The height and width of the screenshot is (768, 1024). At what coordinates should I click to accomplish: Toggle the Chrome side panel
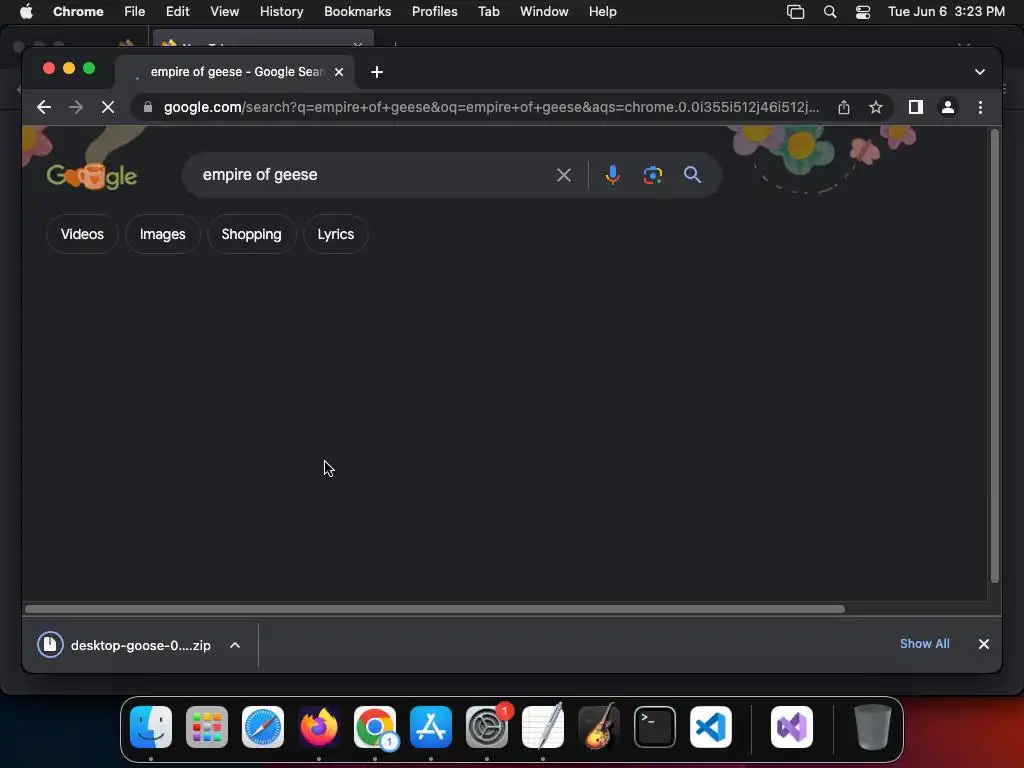coord(916,107)
